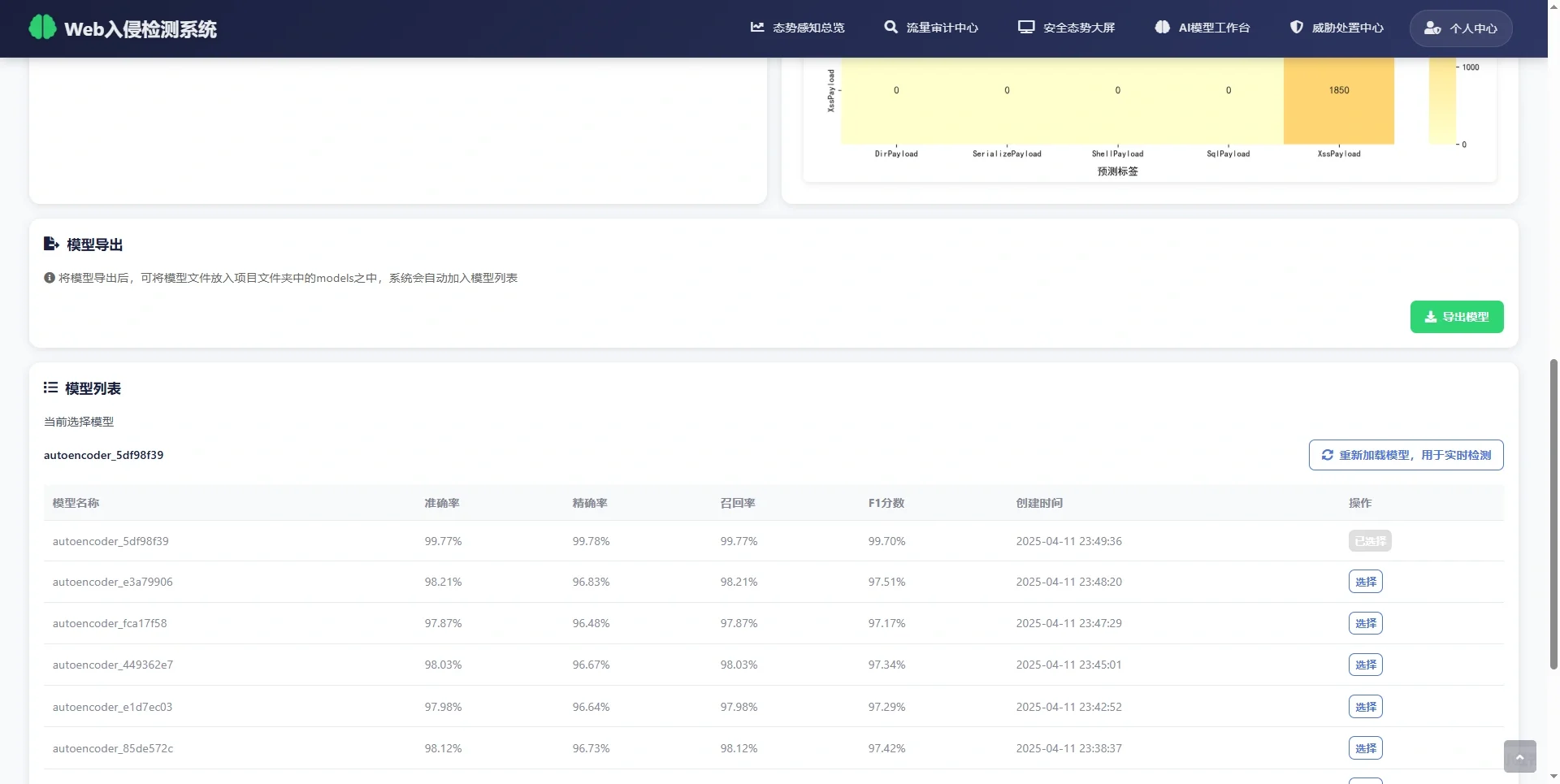Image resolution: width=1560 pixels, height=784 pixels.
Task: Click the SqlPayload axis label
Action: click(1228, 154)
